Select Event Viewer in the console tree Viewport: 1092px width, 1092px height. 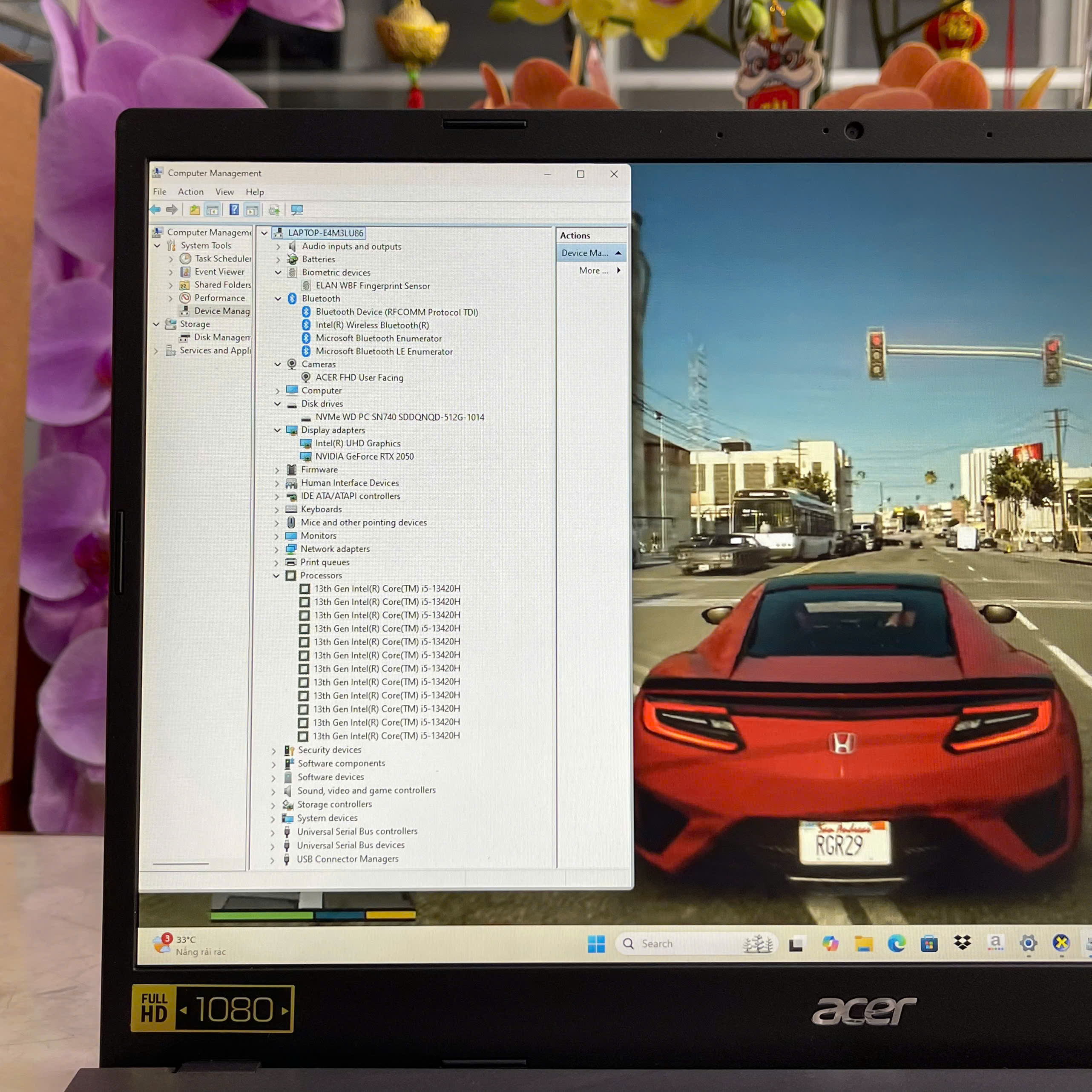pos(219,271)
